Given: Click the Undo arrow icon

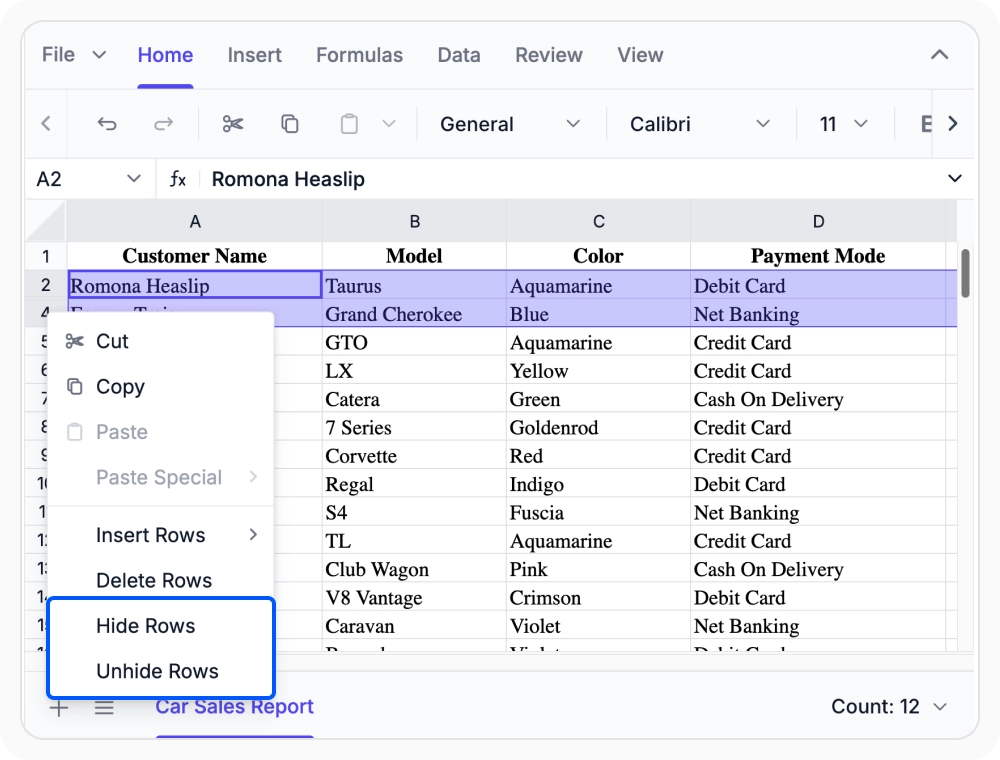Looking at the screenshot, I should (107, 124).
